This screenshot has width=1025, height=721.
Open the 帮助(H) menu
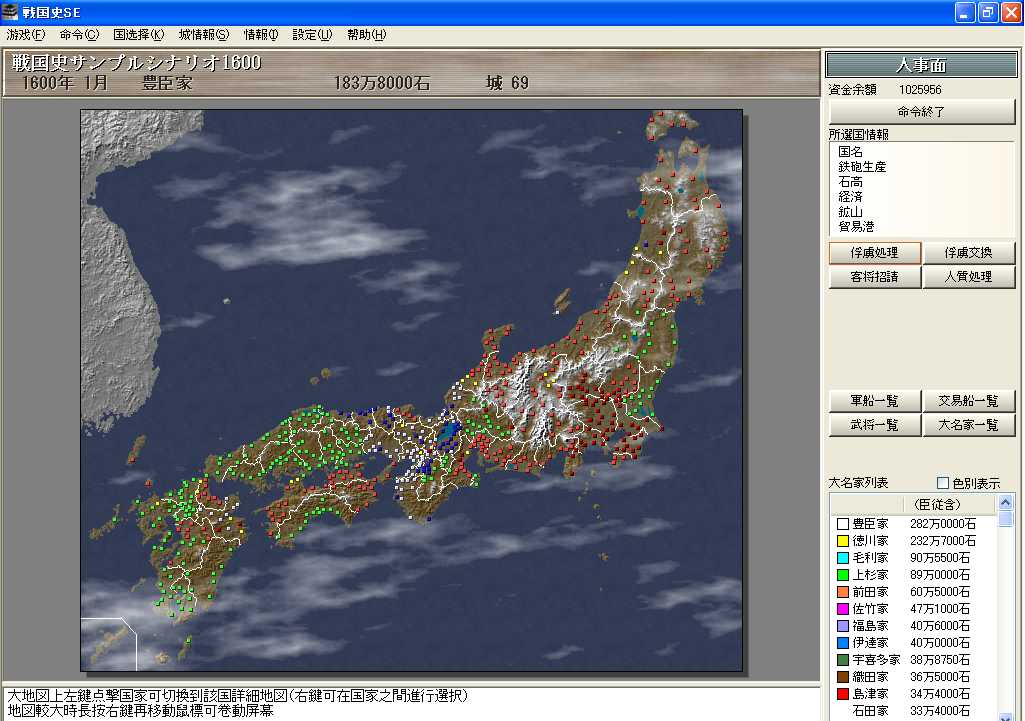tap(366, 35)
